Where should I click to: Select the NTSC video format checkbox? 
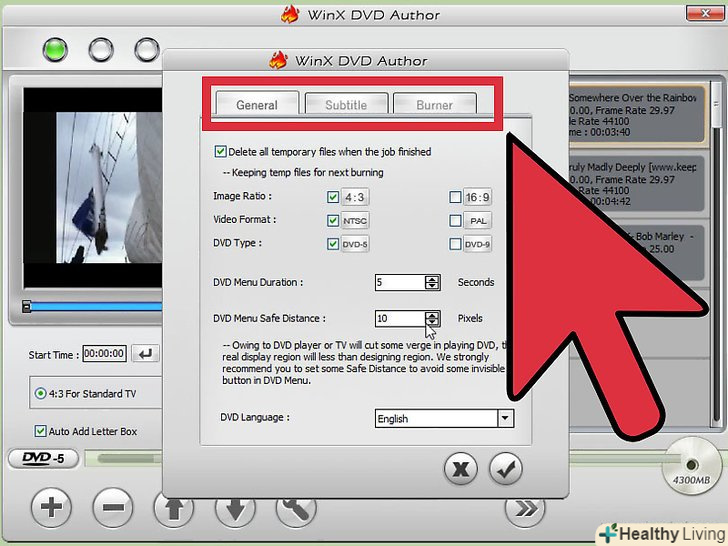pyautogui.click(x=332, y=220)
